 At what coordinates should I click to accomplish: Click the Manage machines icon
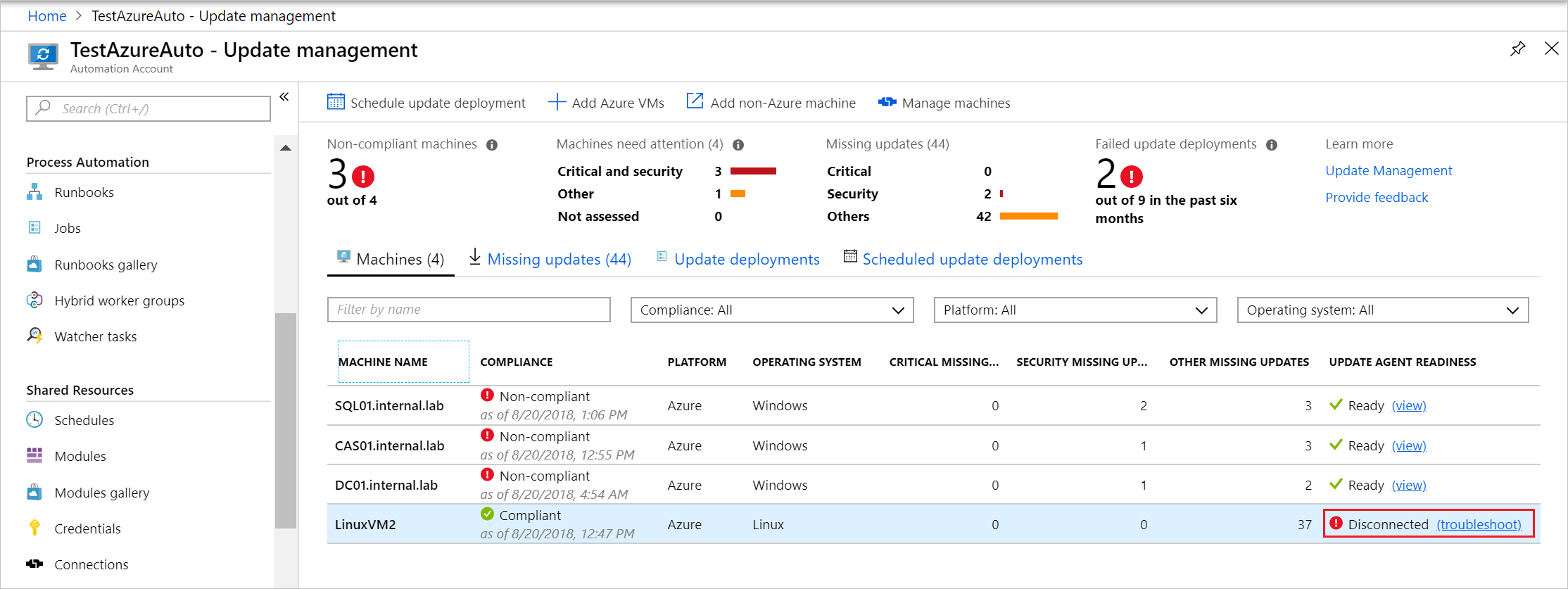click(x=887, y=103)
